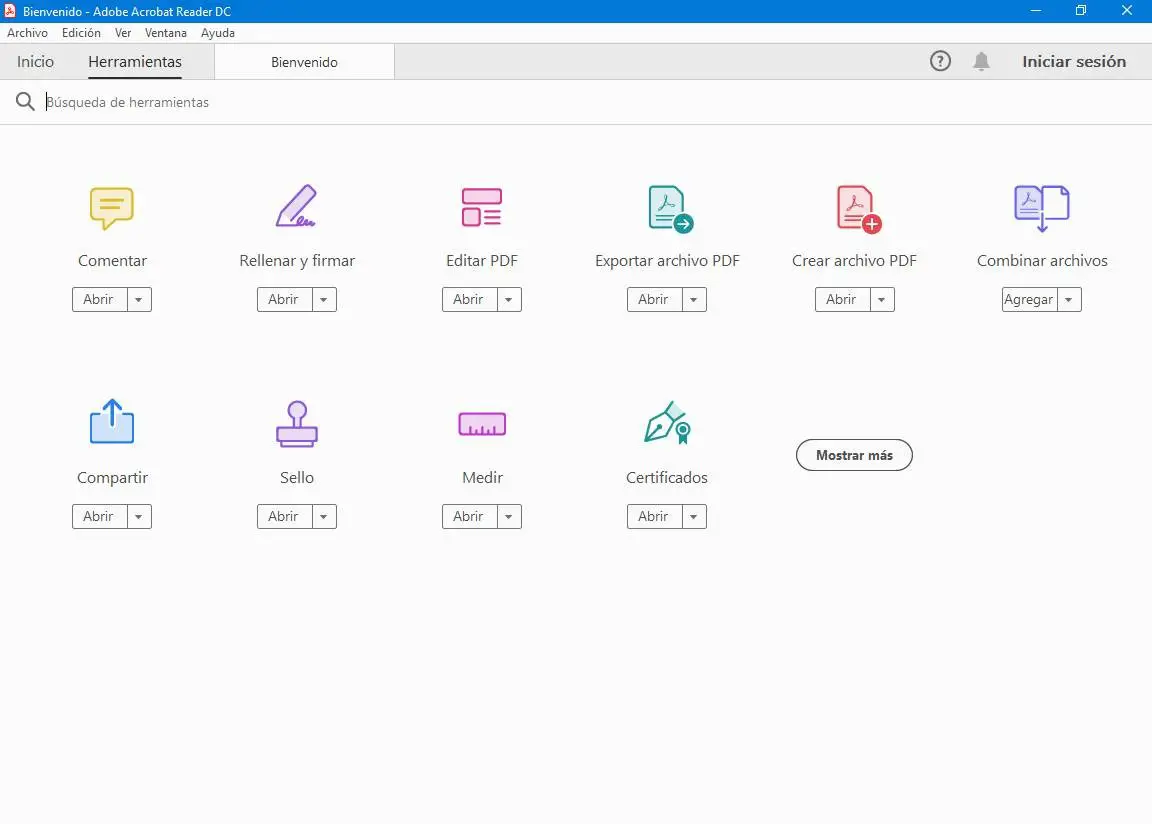Expand the Compartir dropdown arrow
This screenshot has height=824, width=1152.
click(x=139, y=516)
